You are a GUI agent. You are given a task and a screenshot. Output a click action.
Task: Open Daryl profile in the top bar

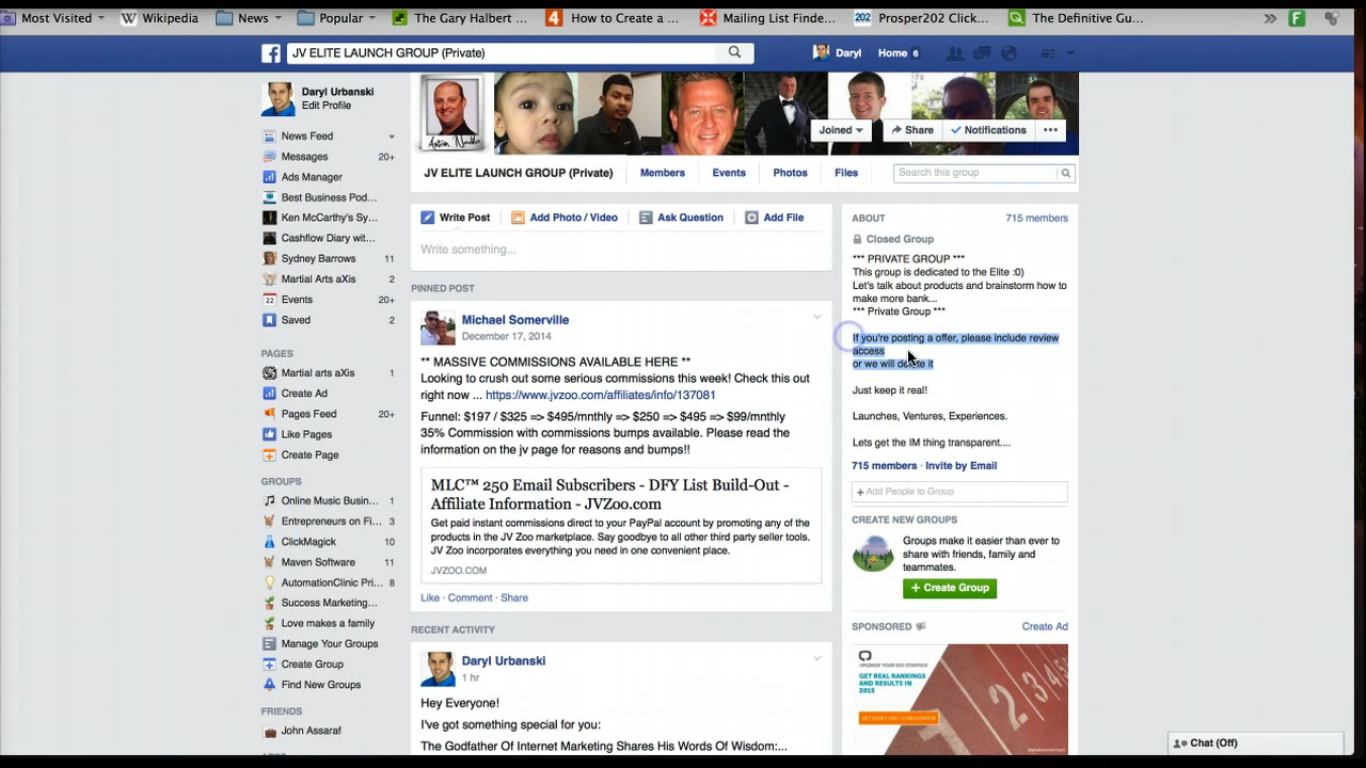click(x=838, y=54)
